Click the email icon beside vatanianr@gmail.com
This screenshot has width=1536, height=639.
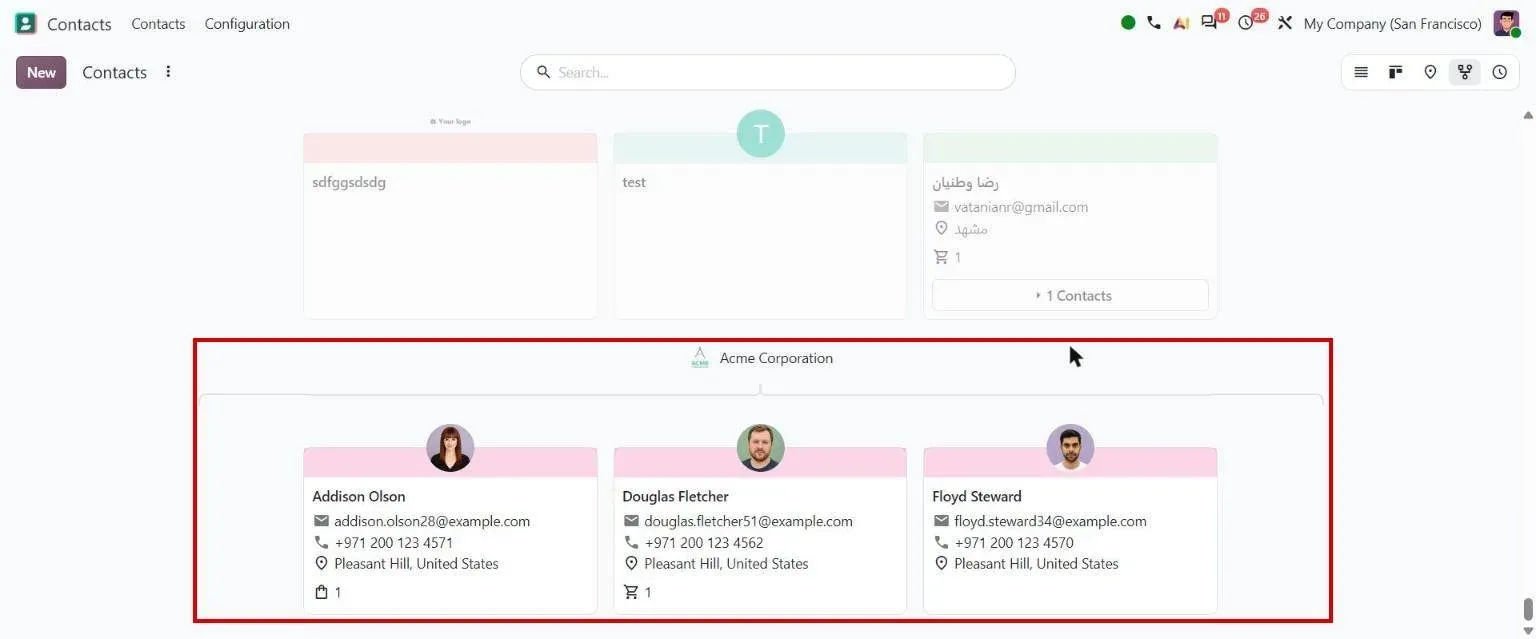pyautogui.click(x=941, y=207)
